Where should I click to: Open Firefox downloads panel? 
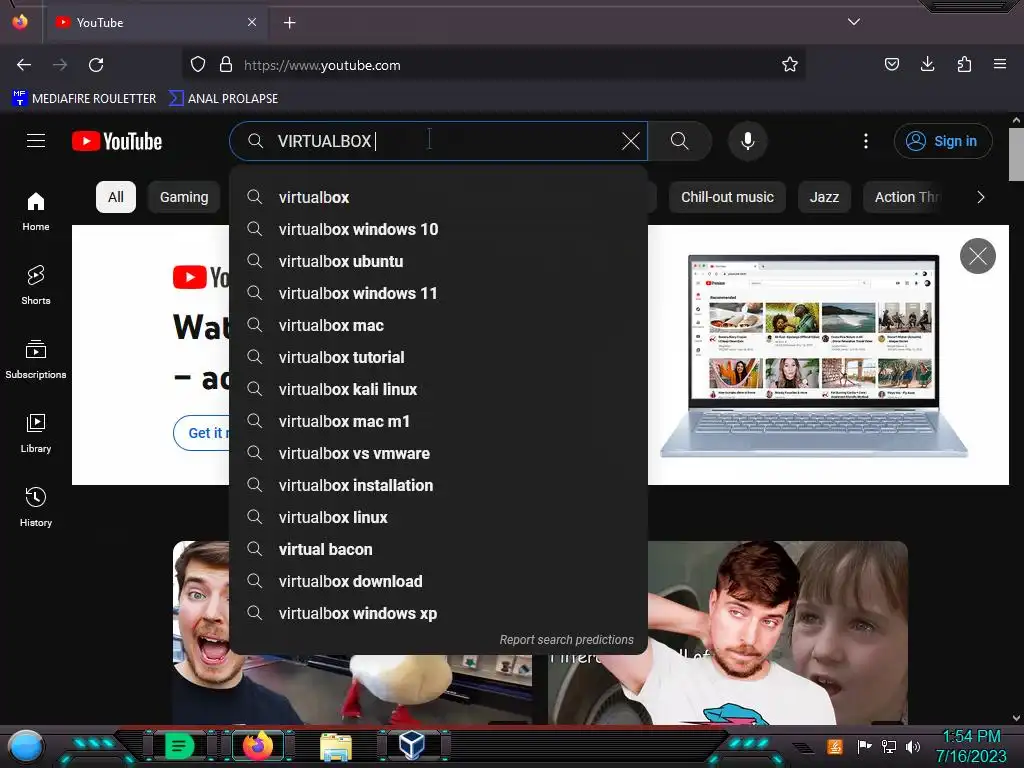(x=927, y=64)
